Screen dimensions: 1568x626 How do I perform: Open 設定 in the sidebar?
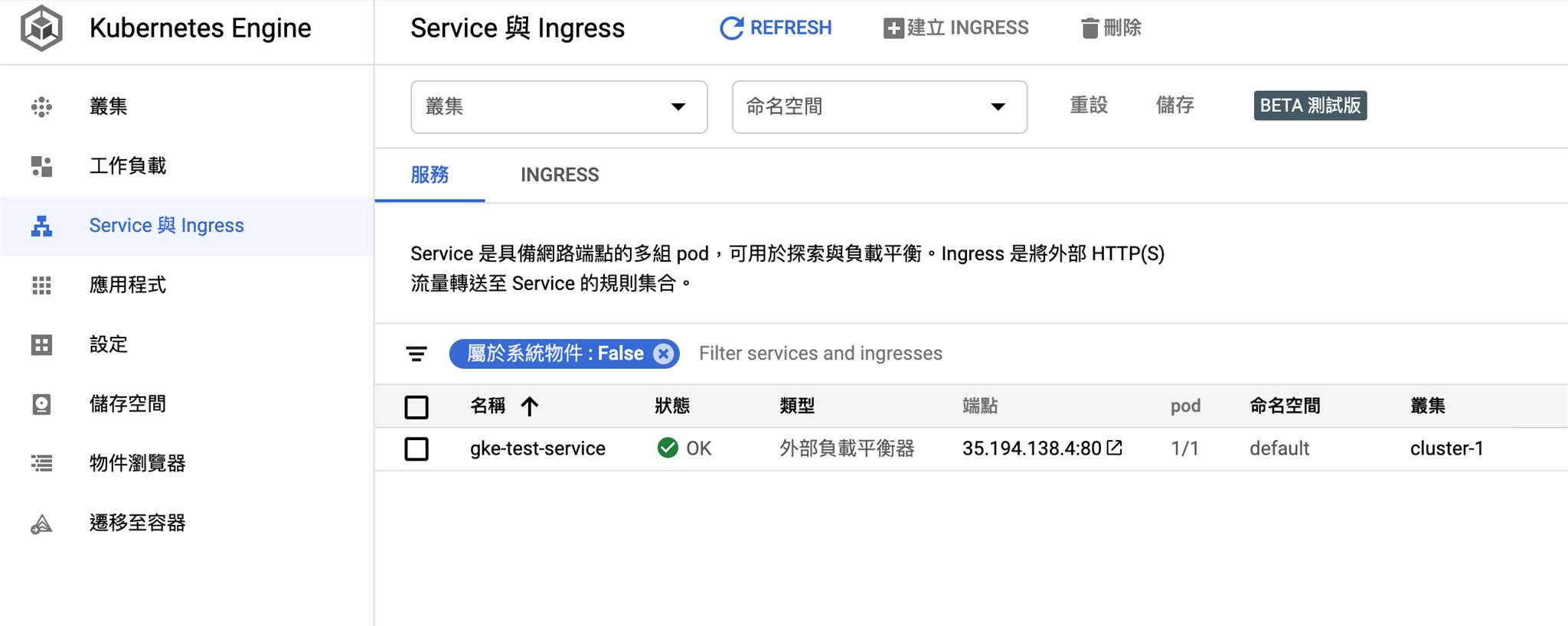pos(187,345)
